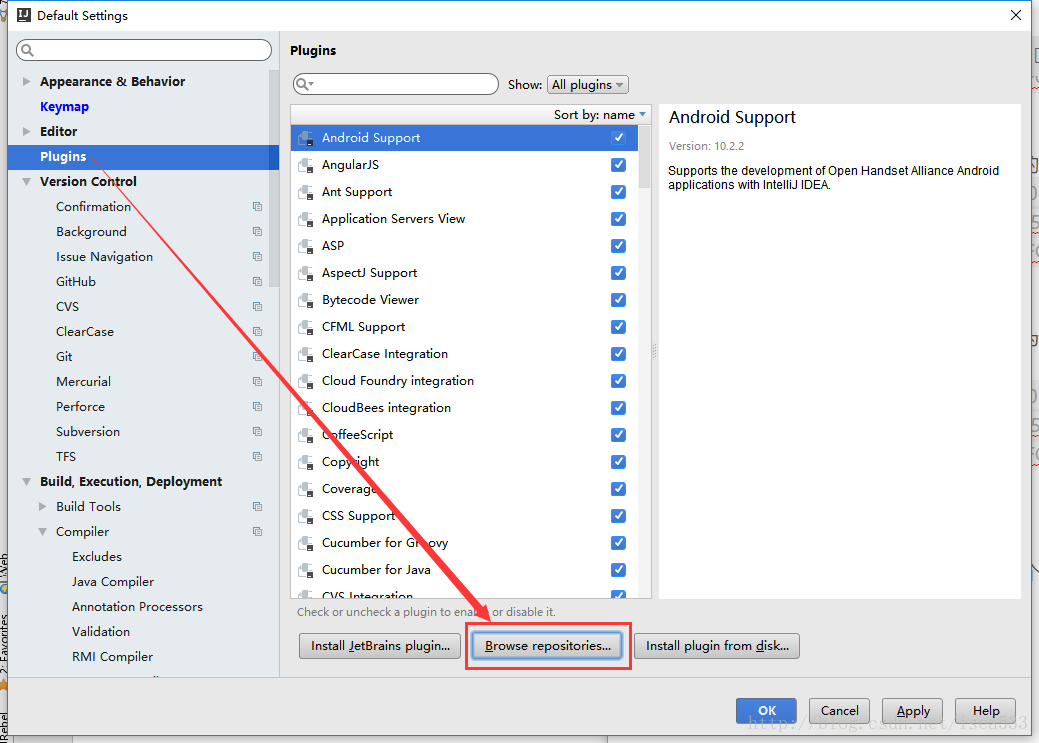The height and width of the screenshot is (743, 1039).
Task: Select the CloudBees integration row
Action: [465, 408]
